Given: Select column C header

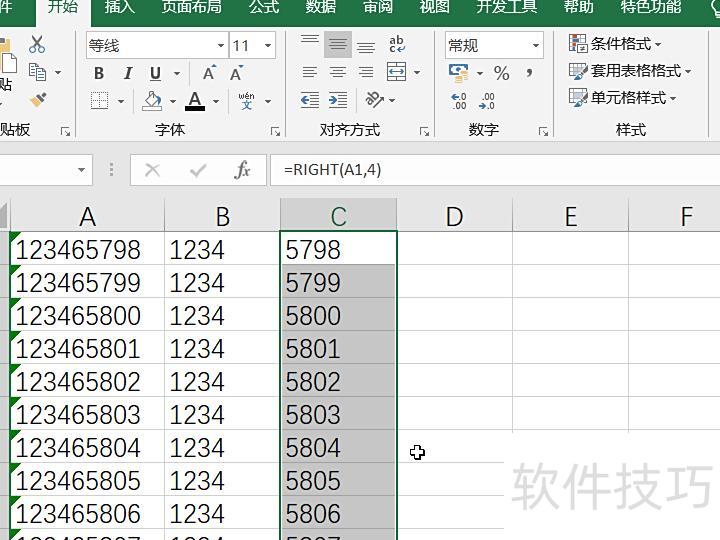Looking at the screenshot, I should point(338,216).
